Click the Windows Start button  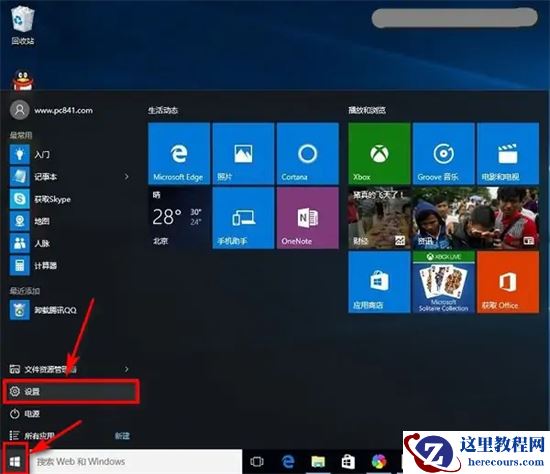pos(15,461)
